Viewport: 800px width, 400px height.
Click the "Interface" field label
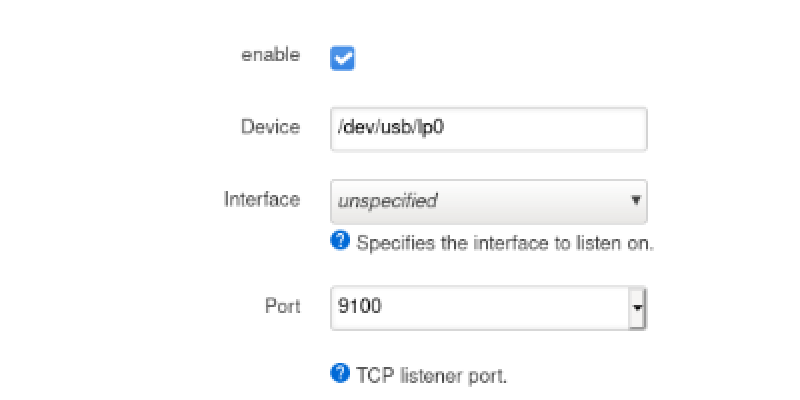(261, 199)
